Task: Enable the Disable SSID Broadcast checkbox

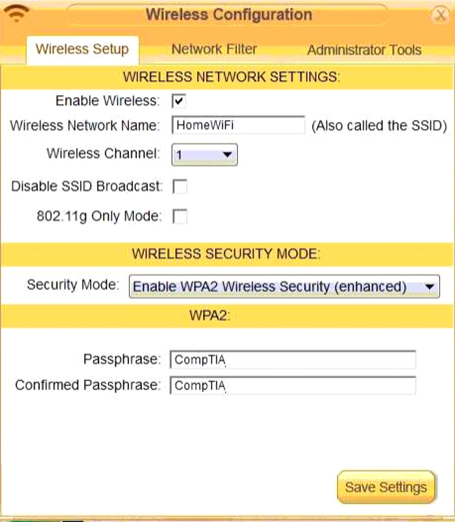Action: pyautogui.click(x=180, y=186)
